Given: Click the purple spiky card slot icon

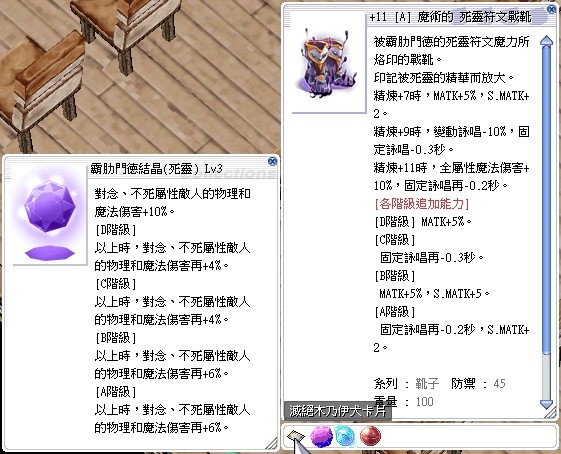Looking at the screenshot, I should point(321,436).
